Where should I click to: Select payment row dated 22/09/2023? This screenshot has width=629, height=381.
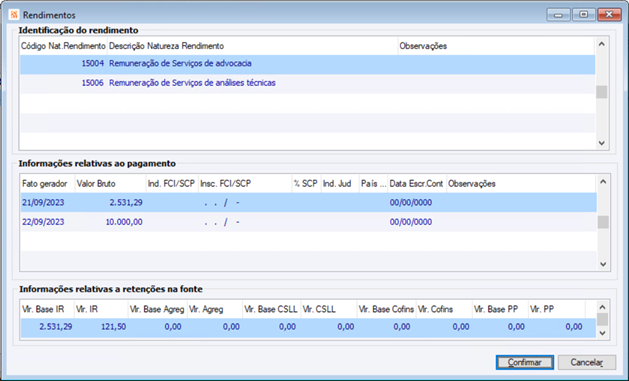tap(308, 222)
